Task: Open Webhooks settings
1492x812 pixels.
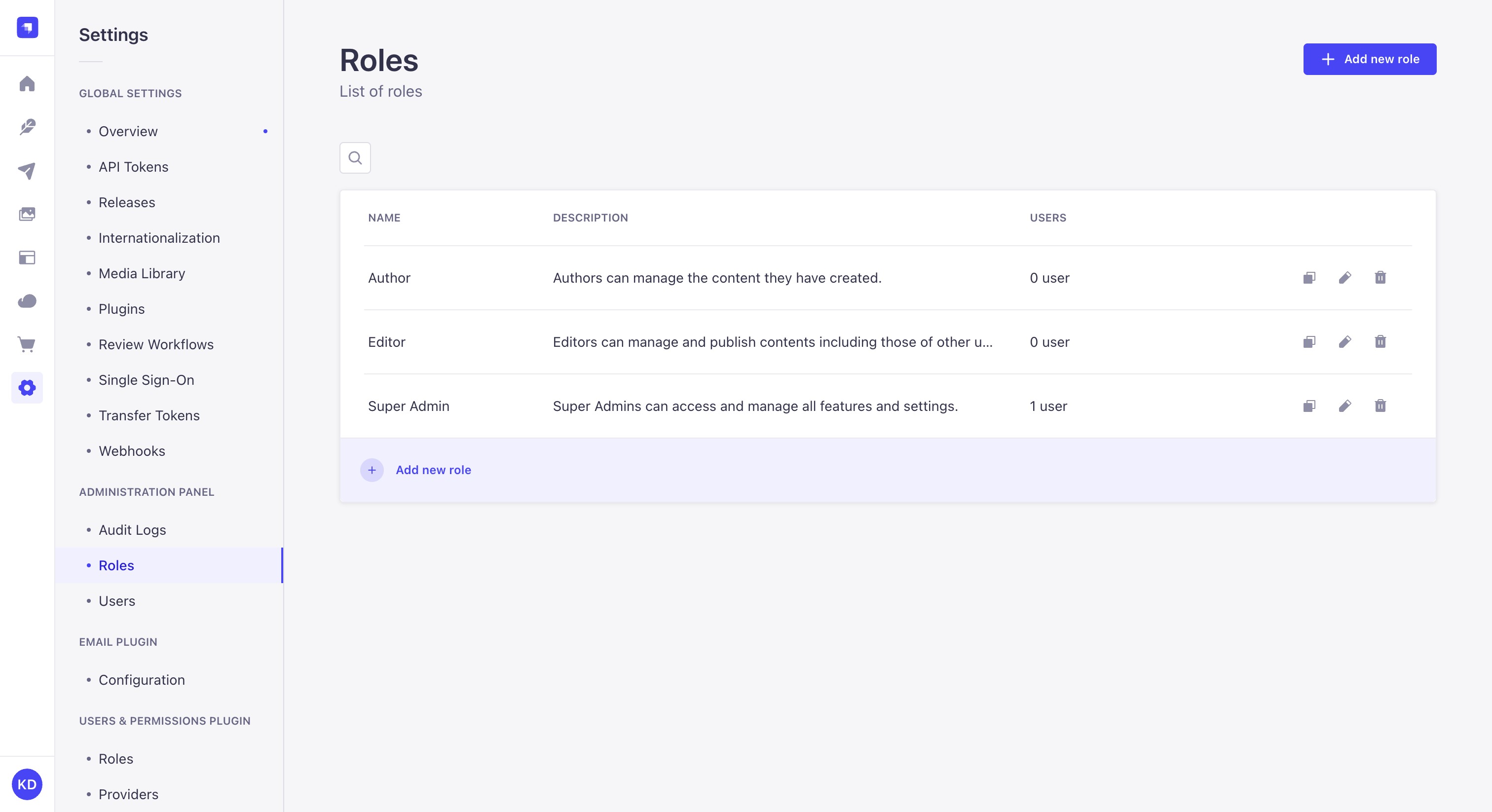Action: click(x=169, y=451)
